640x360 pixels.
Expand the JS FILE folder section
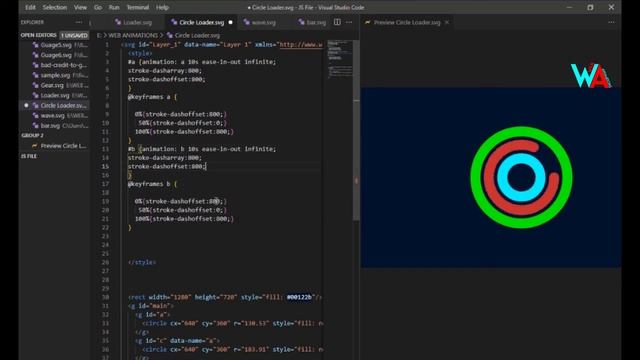pos(29,156)
